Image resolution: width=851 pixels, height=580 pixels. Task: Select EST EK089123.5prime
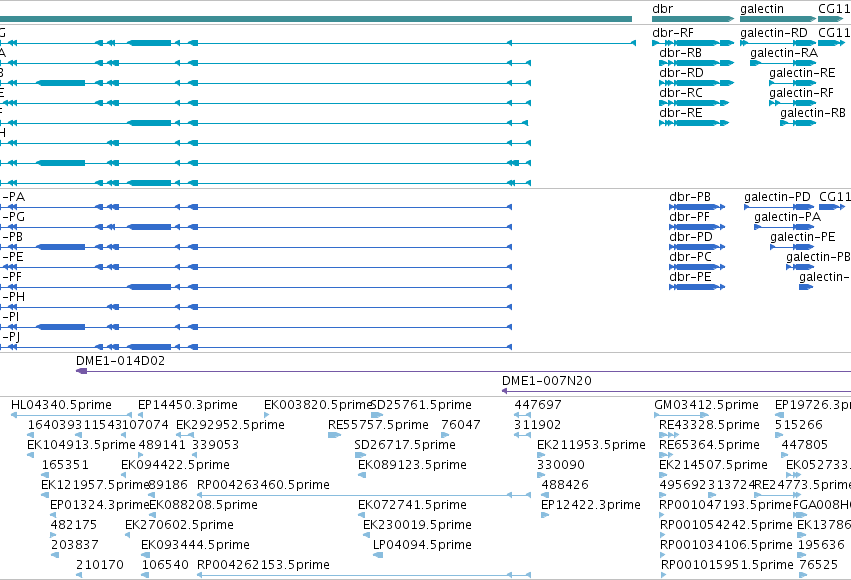(x=412, y=466)
